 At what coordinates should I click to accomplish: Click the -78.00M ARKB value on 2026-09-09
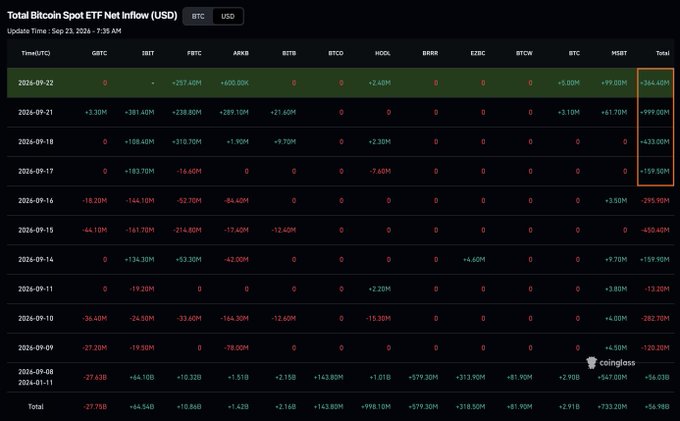[x=236, y=348]
